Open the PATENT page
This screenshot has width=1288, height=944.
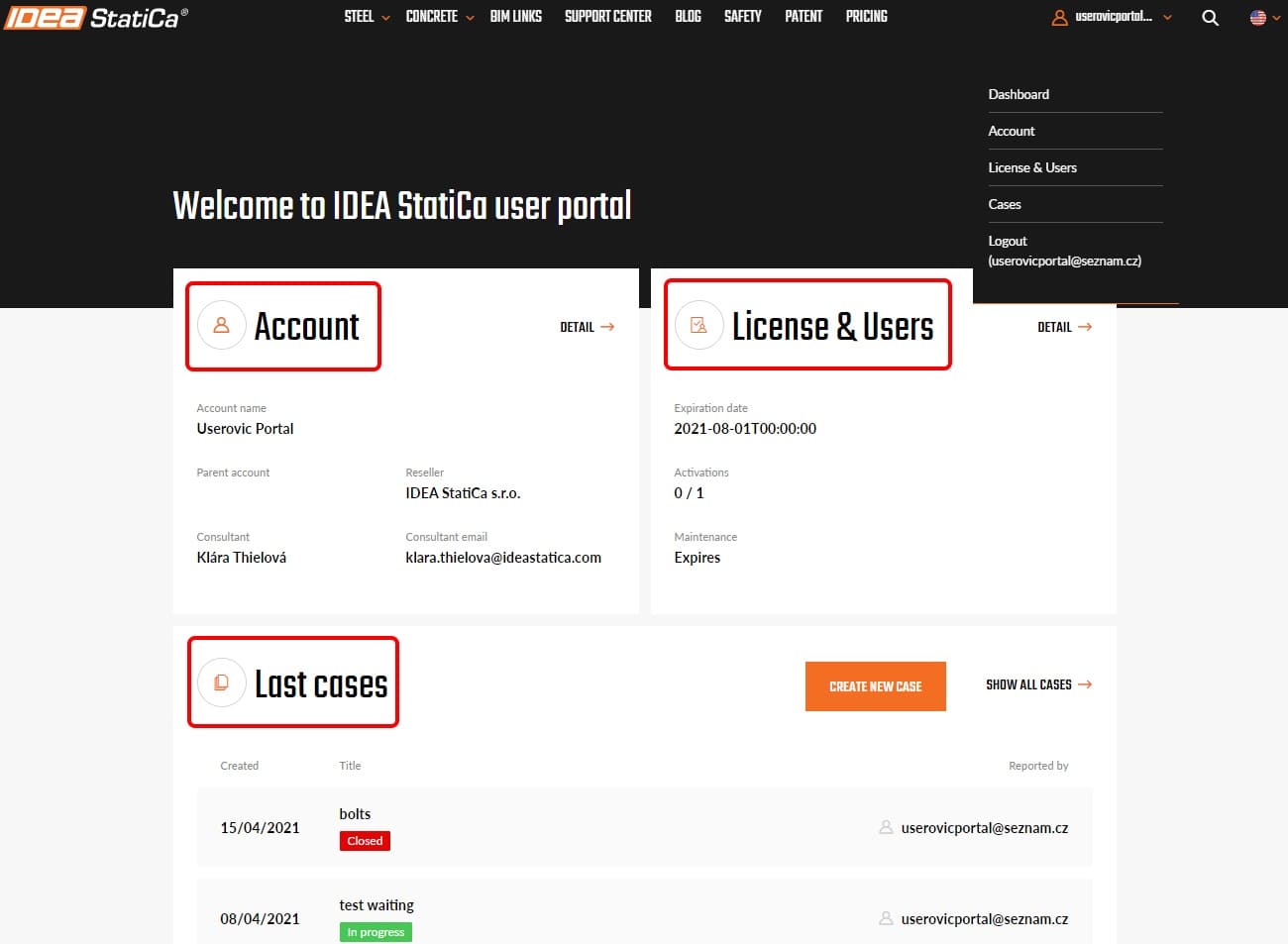tap(804, 17)
